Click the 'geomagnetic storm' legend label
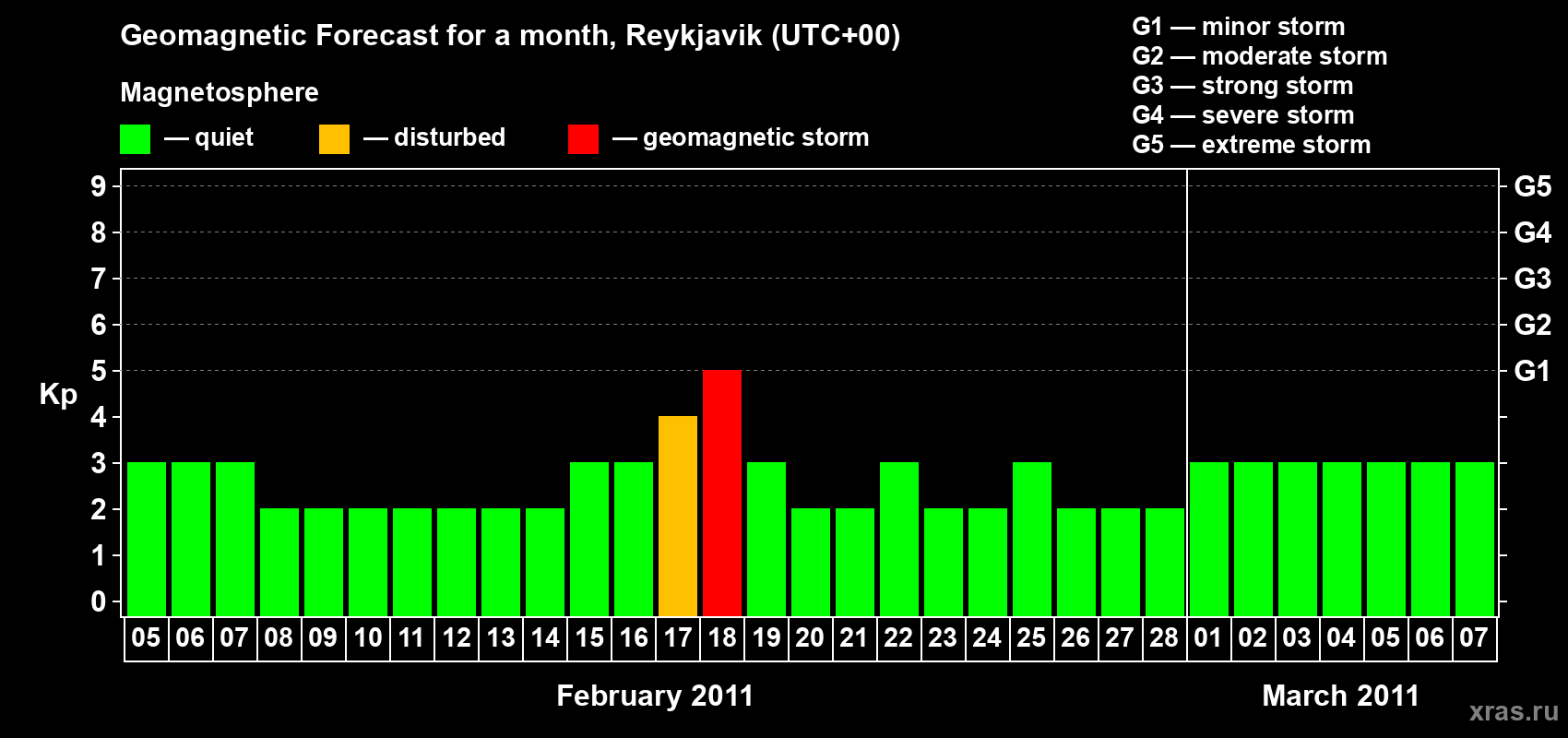Viewport: 1568px width, 738px height. click(756, 137)
